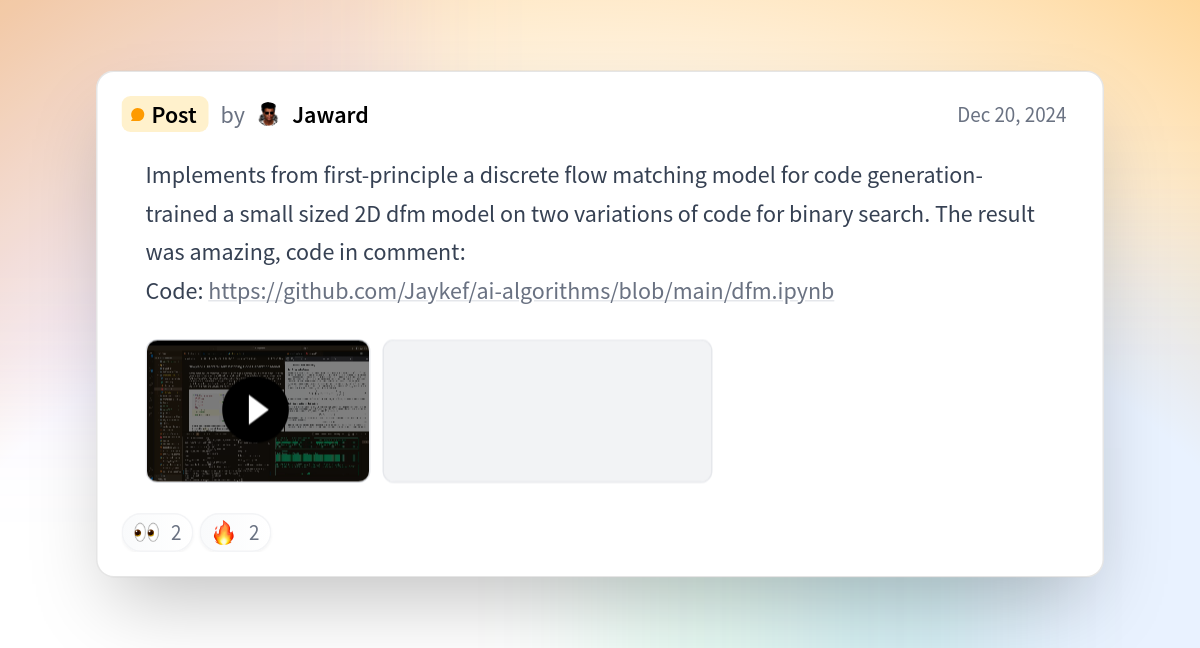
Task: Click the 'Implements from first-principle' text line
Action: (x=564, y=175)
